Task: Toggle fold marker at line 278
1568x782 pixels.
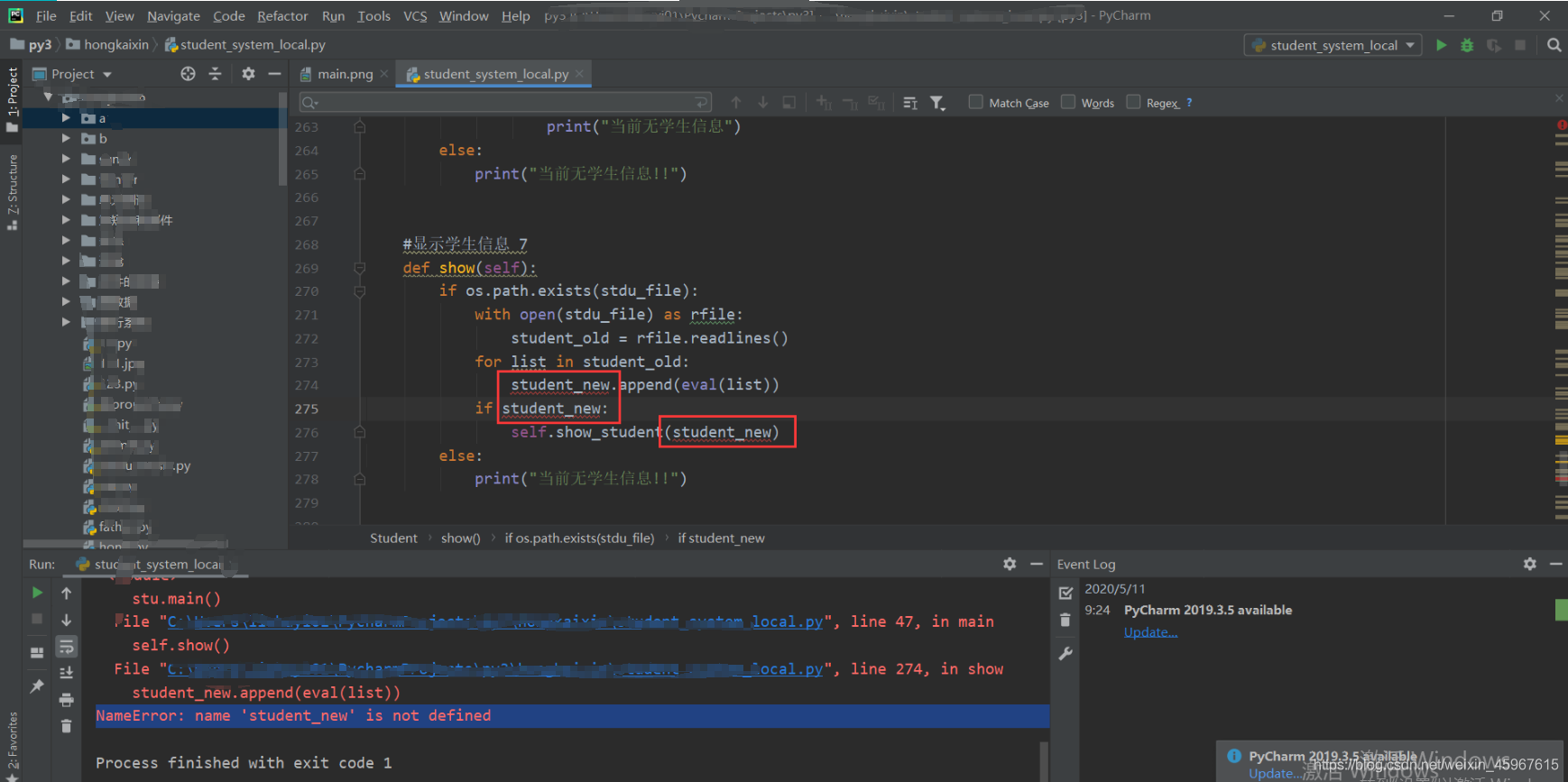Action: [x=359, y=479]
